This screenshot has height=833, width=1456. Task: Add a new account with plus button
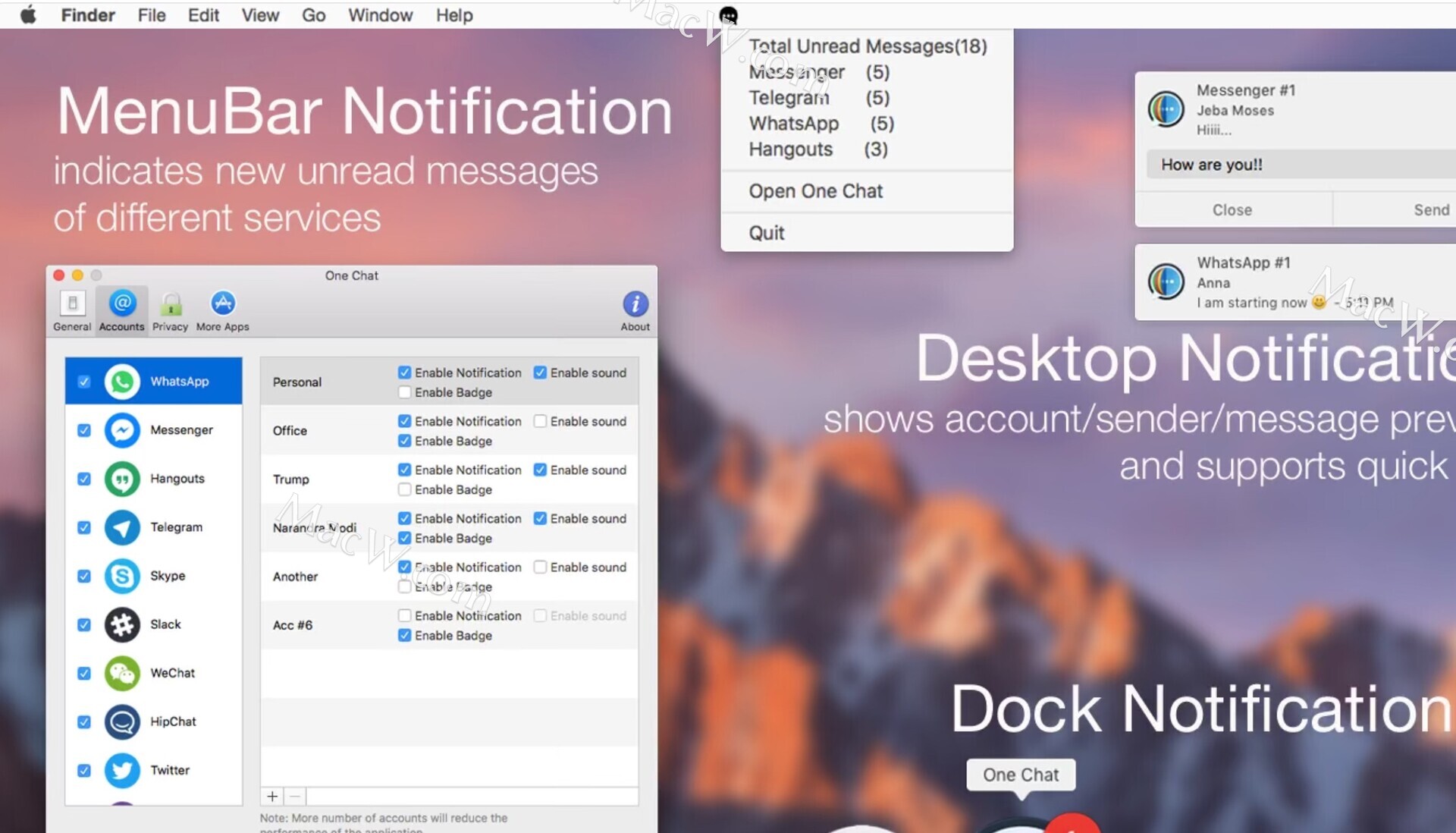pyautogui.click(x=272, y=796)
